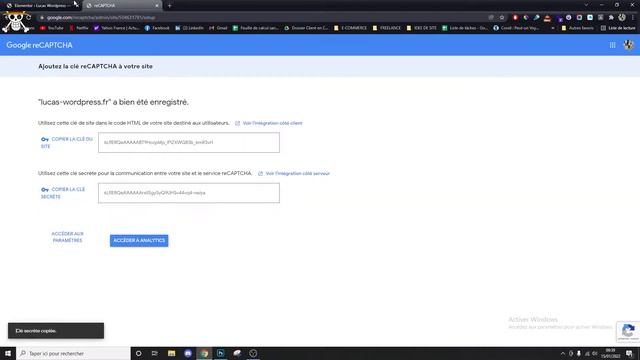
Task: Click the key icon beside 'Copier la clé du site'
Action: coord(45,139)
